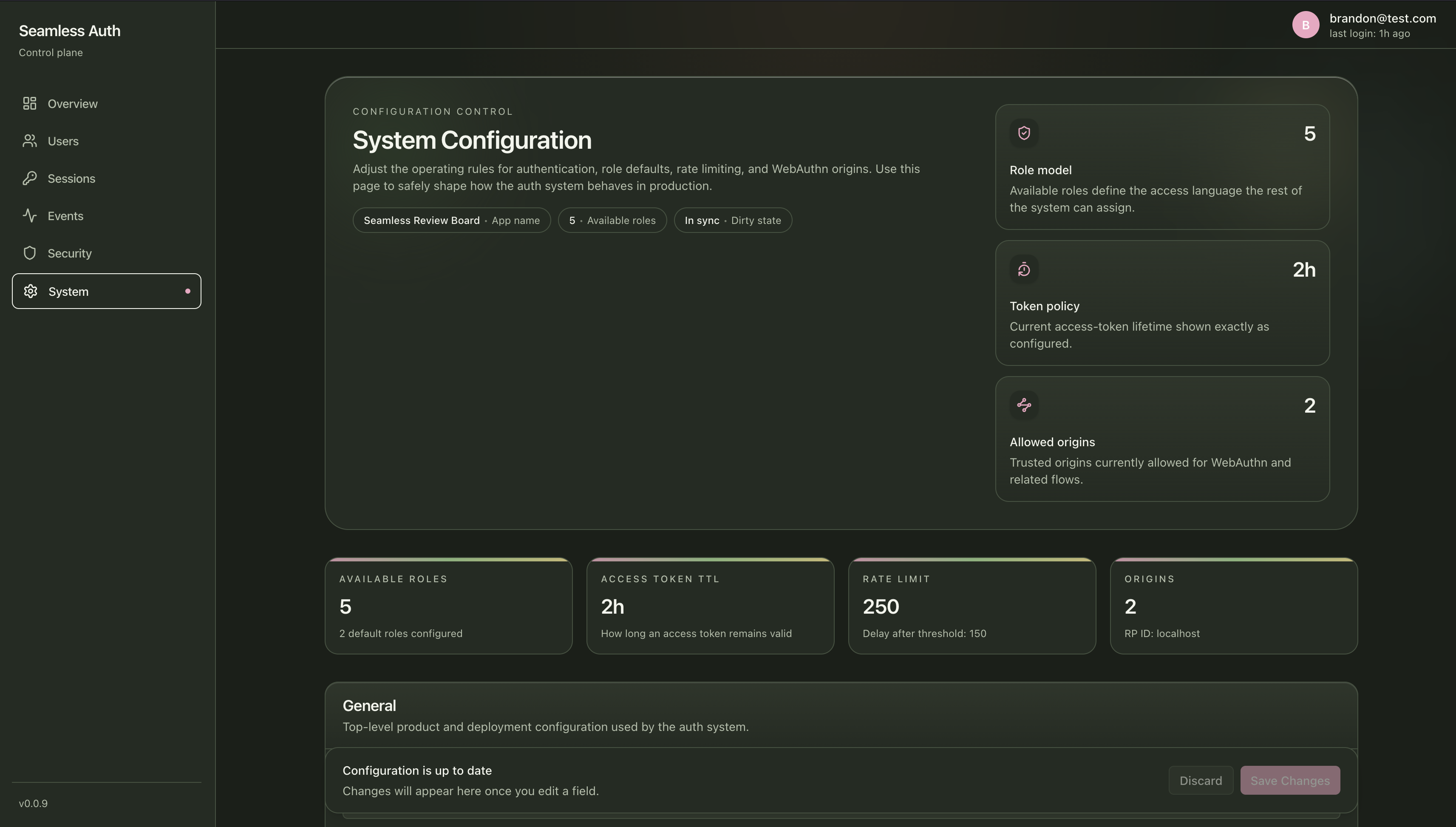The image size is (1456, 827).
Task: Click the Rate Limit stat card
Action: click(x=972, y=606)
